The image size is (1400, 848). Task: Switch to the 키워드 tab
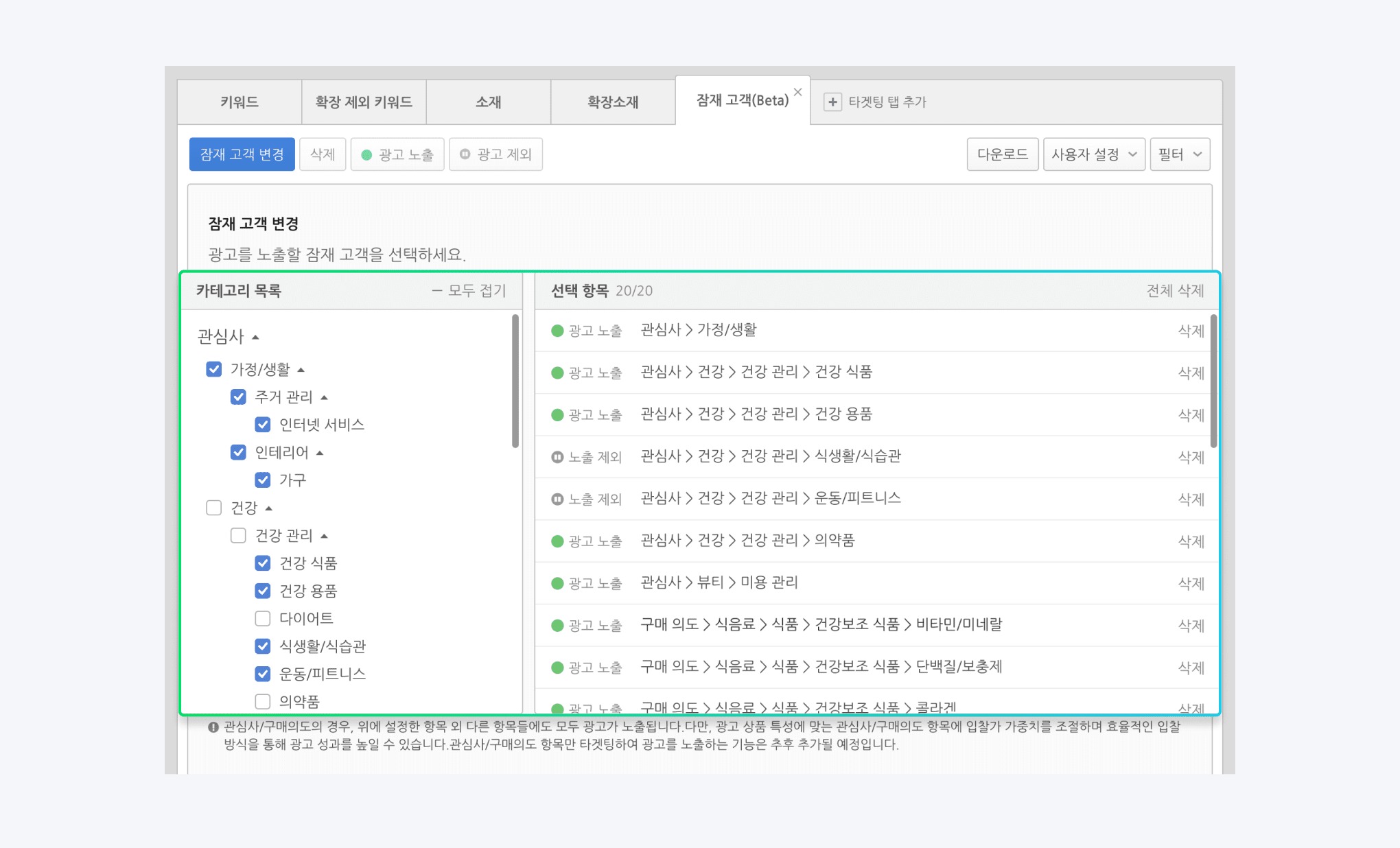(x=240, y=102)
